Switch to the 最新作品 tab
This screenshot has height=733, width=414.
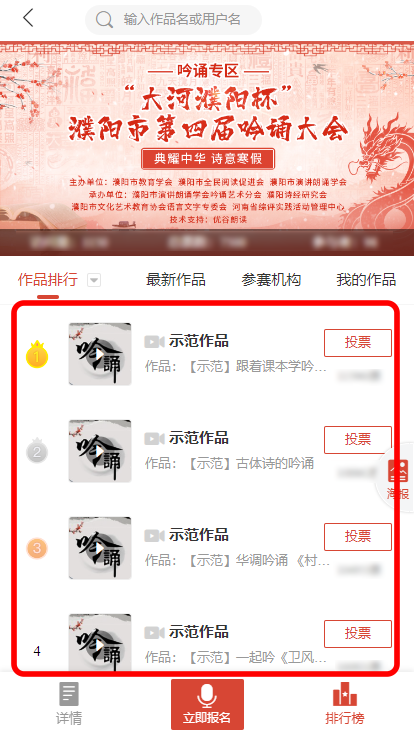click(176, 280)
